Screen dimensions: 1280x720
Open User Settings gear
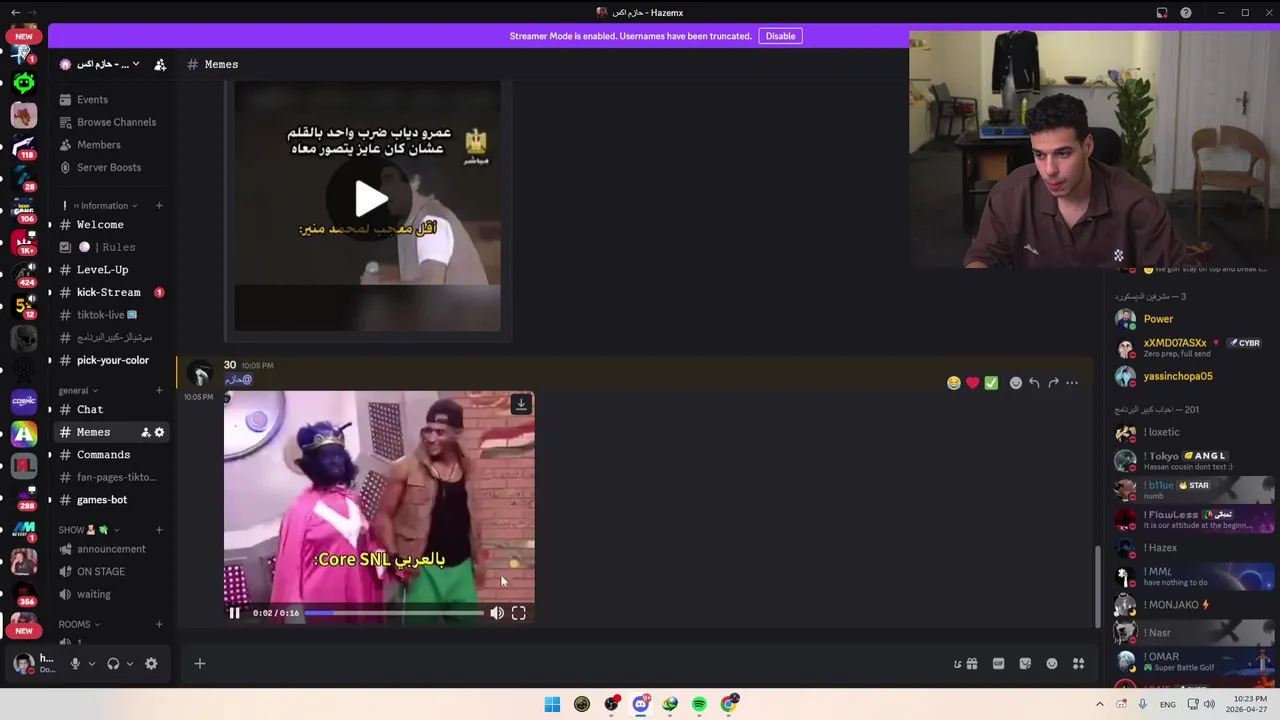[x=151, y=663]
